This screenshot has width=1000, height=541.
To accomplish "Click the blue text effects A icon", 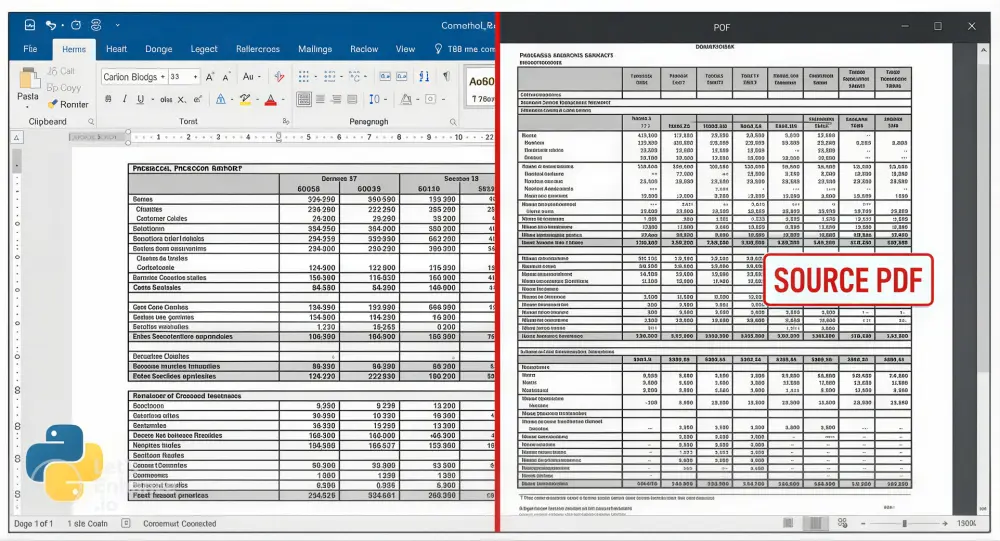I will (220, 99).
